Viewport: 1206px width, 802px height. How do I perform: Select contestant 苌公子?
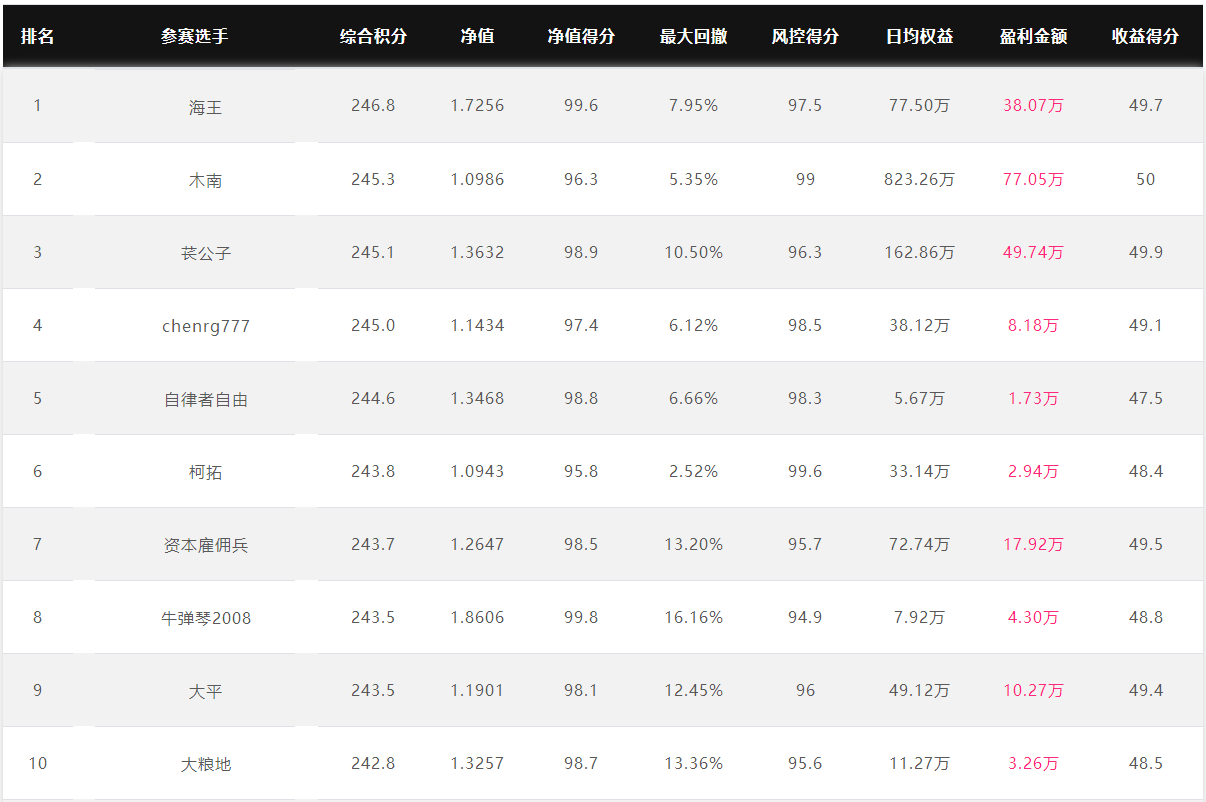coord(205,253)
